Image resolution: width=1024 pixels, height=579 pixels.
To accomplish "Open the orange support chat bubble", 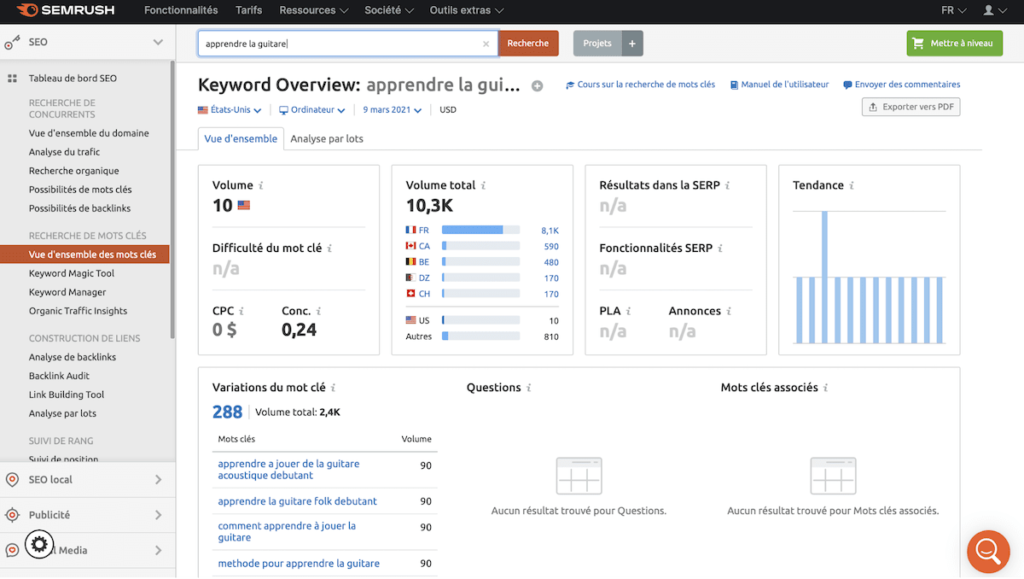I will 988,552.
